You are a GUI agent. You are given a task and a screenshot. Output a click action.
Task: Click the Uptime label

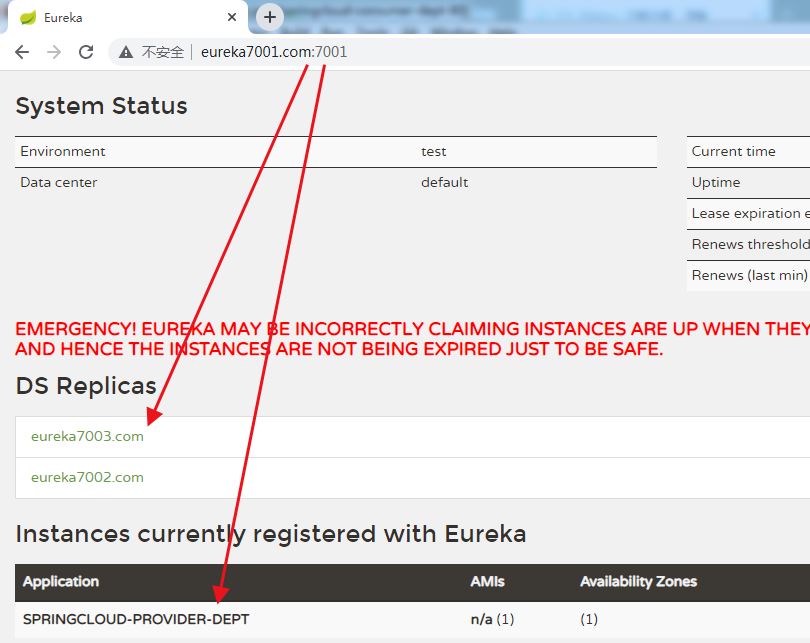(x=716, y=182)
